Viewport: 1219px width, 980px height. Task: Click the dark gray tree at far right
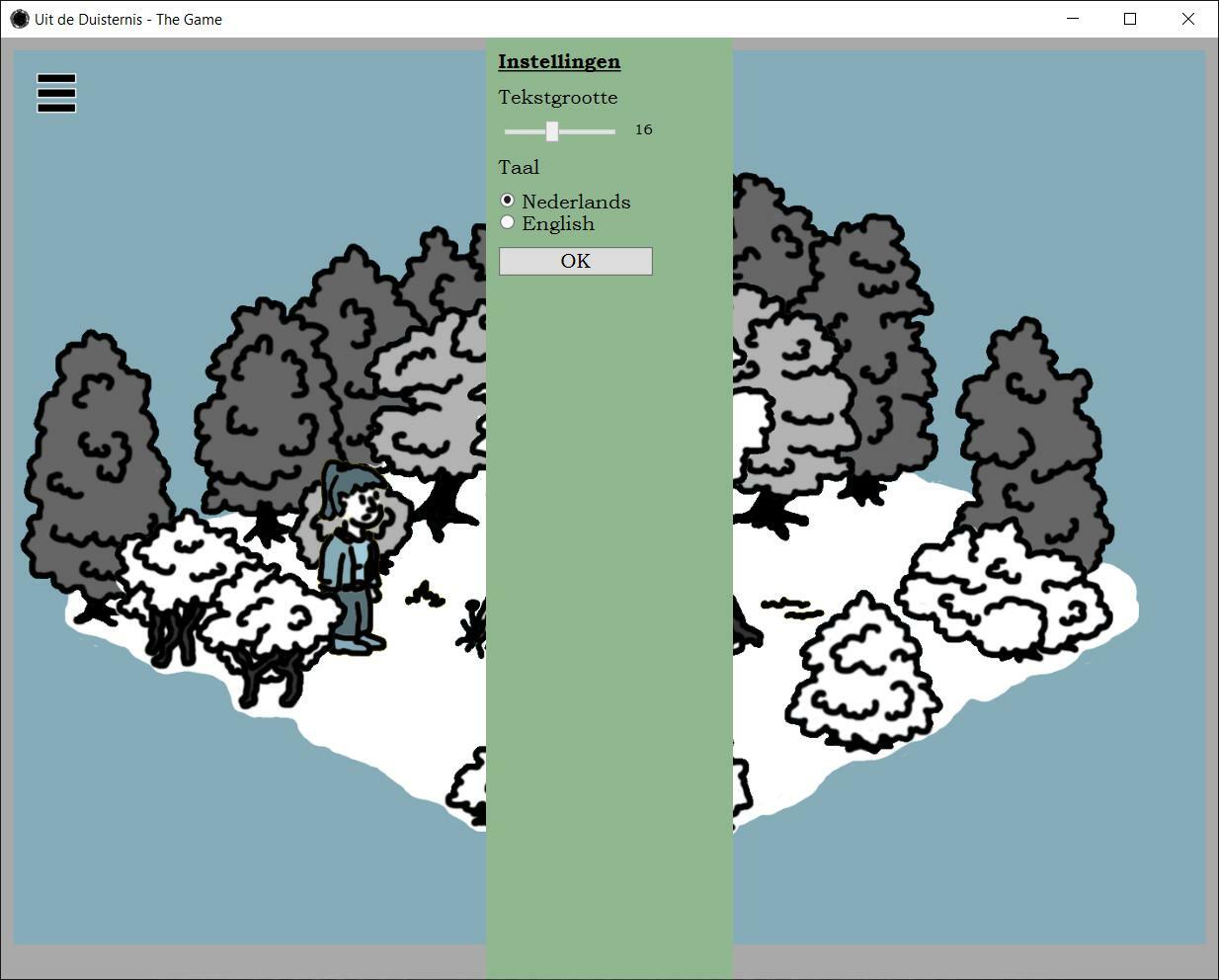tap(1032, 435)
